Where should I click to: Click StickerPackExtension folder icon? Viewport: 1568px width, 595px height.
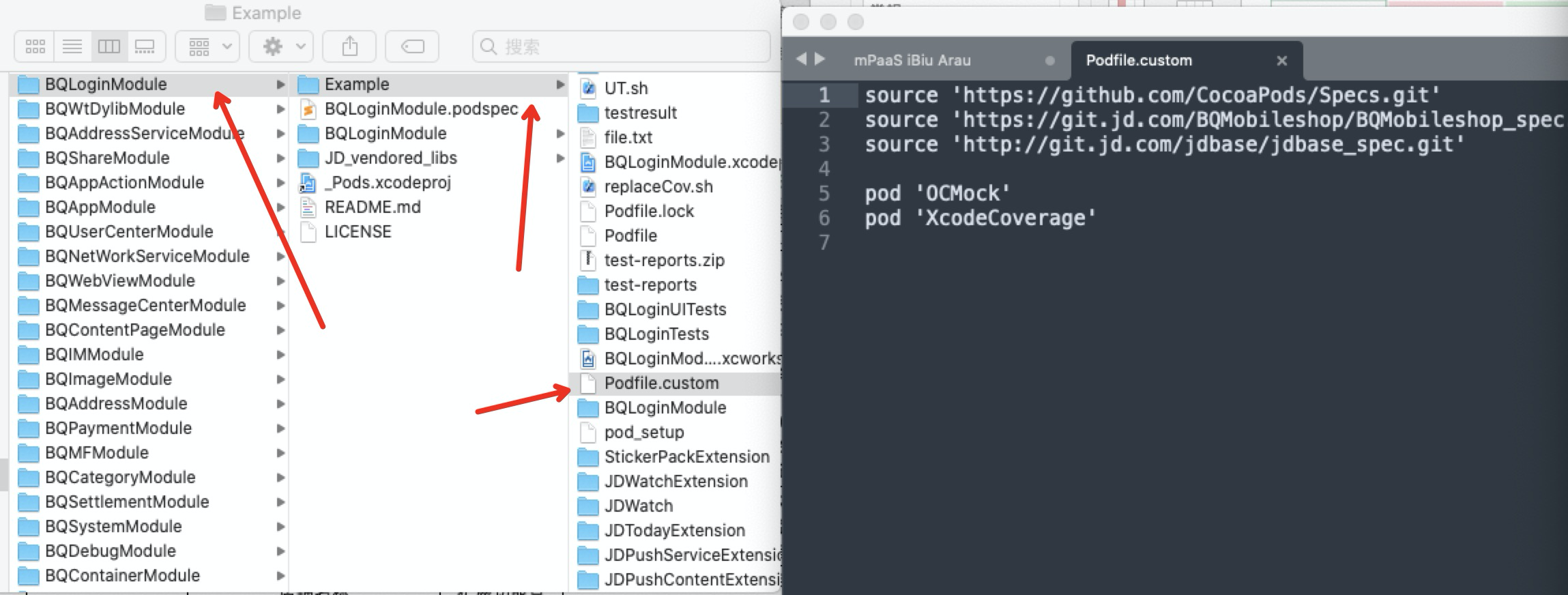[588, 457]
